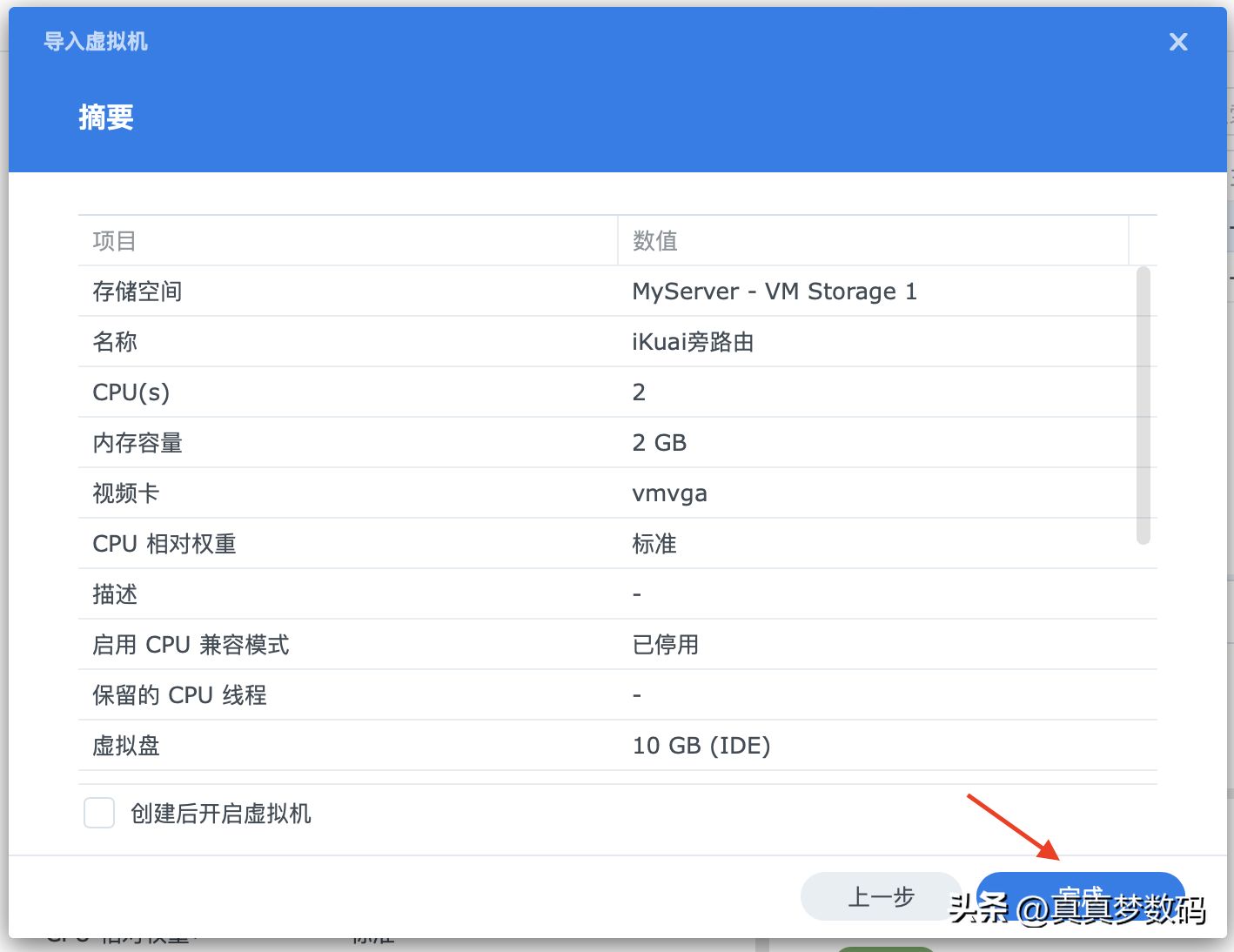Click the 10 GB (IDE) value
The image size is (1234, 952).
(701, 746)
